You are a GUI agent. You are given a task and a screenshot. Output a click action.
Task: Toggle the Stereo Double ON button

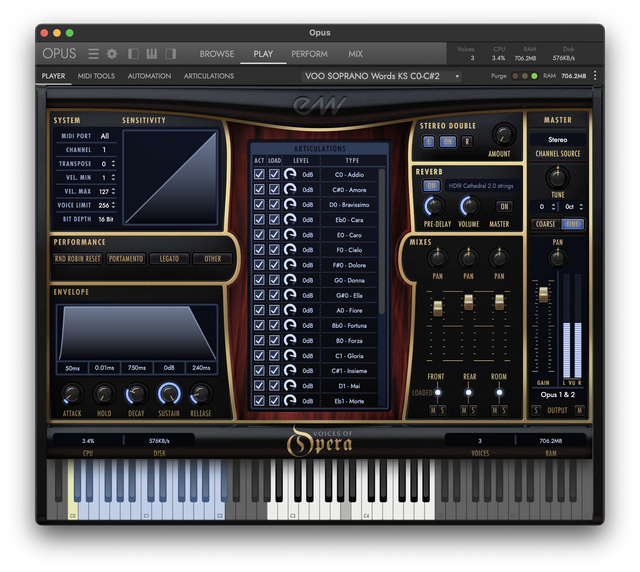[448, 142]
